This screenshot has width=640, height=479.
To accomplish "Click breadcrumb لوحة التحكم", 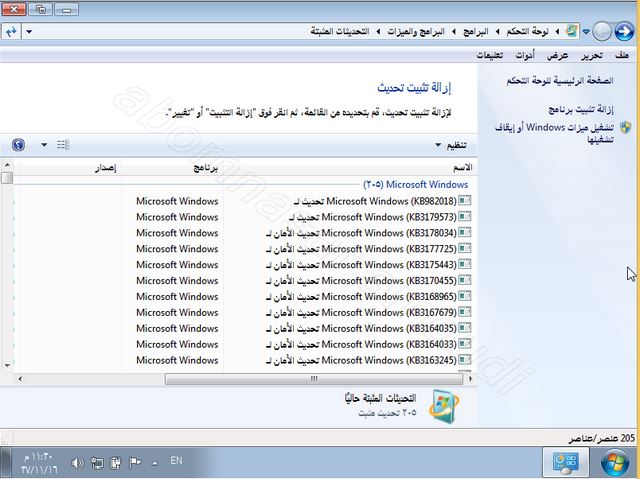I will [x=527, y=31].
